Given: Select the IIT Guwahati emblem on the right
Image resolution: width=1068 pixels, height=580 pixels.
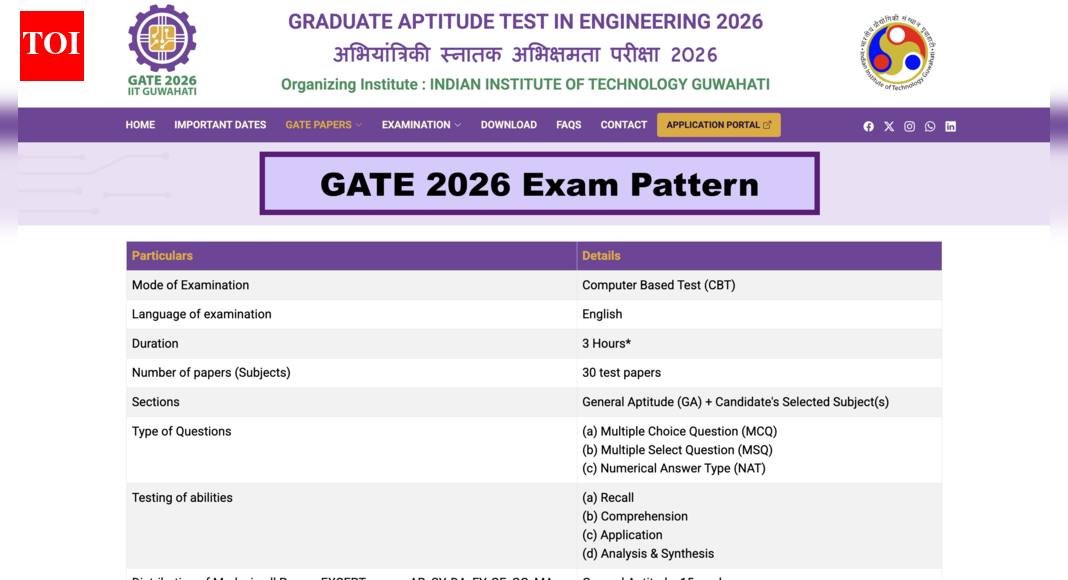Looking at the screenshot, I should point(897,53).
